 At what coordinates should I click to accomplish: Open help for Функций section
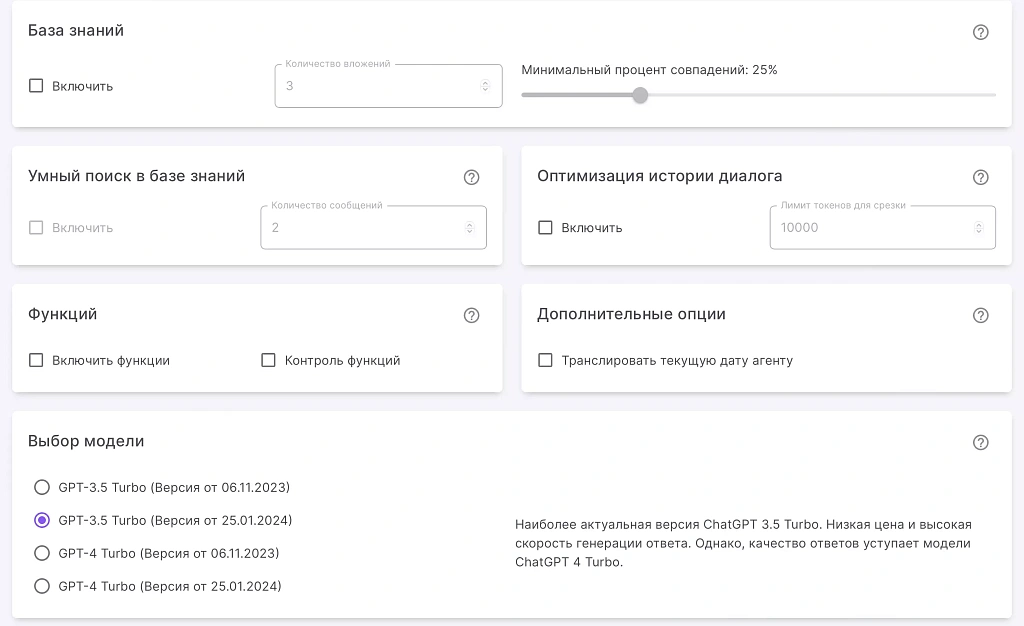pyautogui.click(x=471, y=315)
